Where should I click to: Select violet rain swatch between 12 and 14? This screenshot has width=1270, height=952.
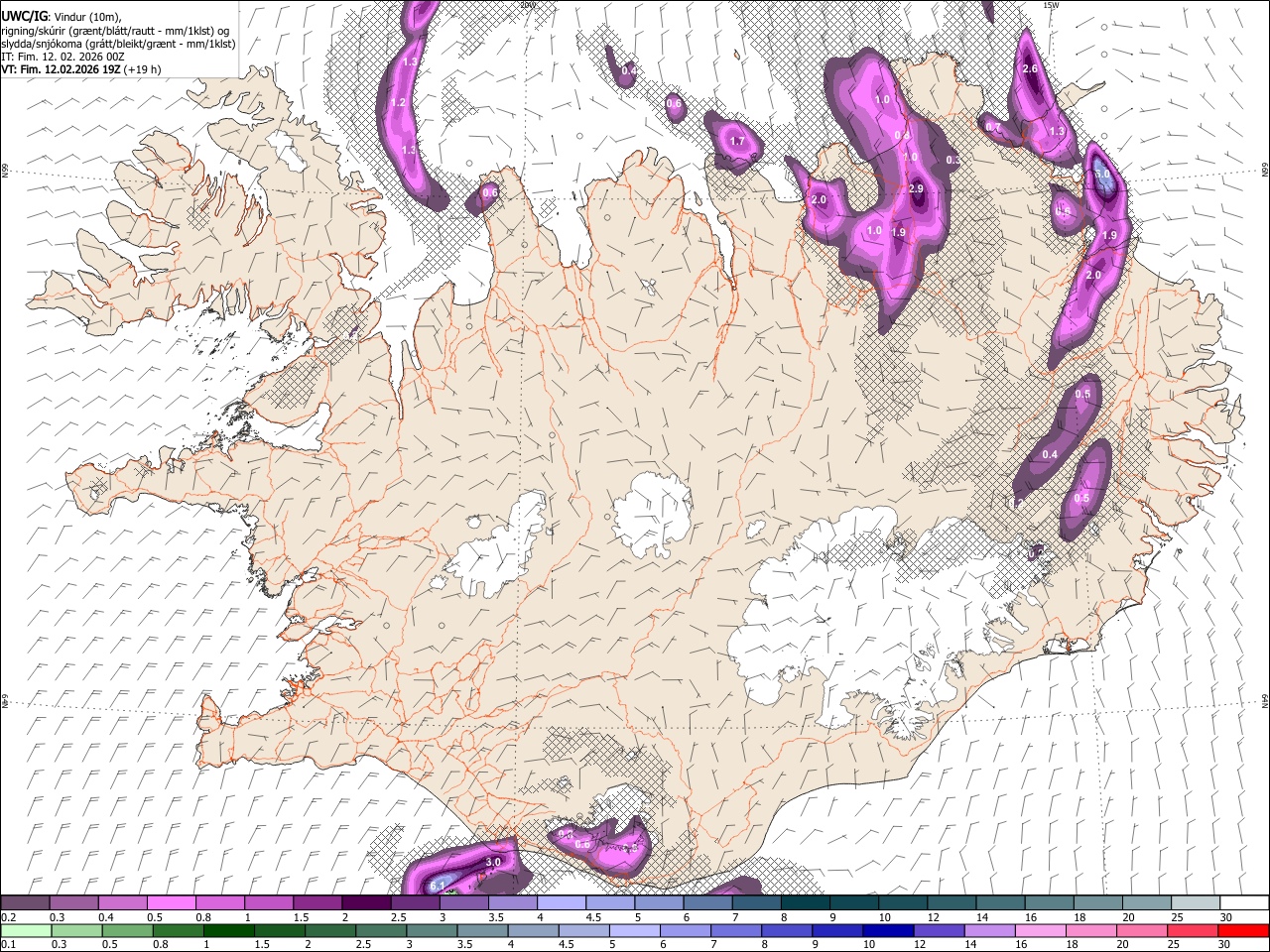[937, 930]
